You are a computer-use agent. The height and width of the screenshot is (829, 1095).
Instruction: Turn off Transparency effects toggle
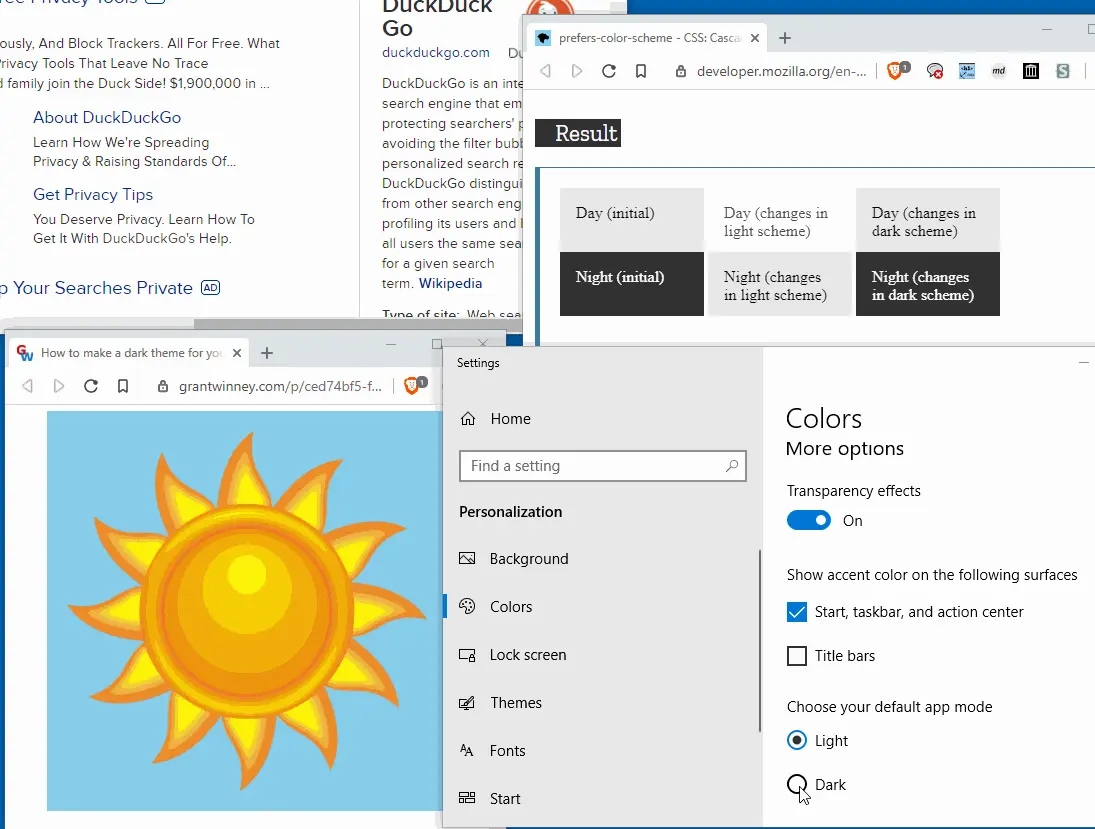pos(809,520)
